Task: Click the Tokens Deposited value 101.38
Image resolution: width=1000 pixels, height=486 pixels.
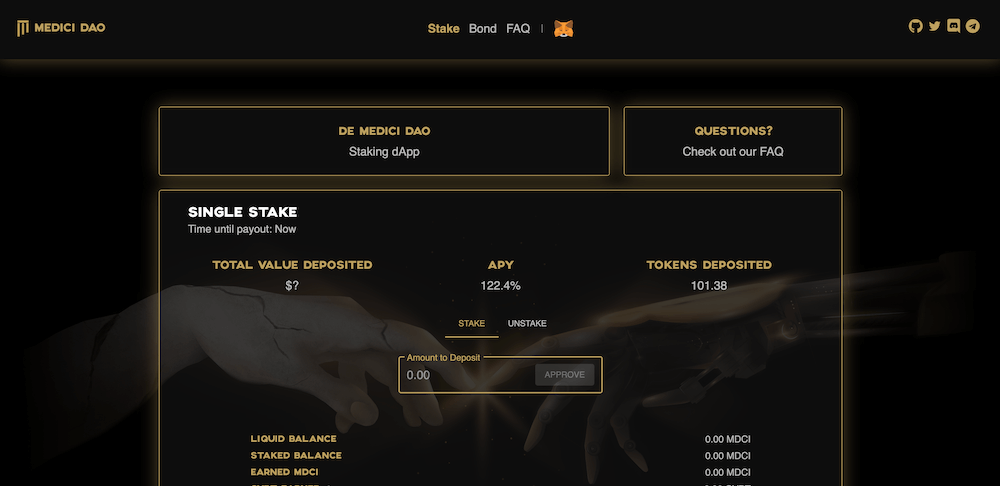Action: [709, 286]
